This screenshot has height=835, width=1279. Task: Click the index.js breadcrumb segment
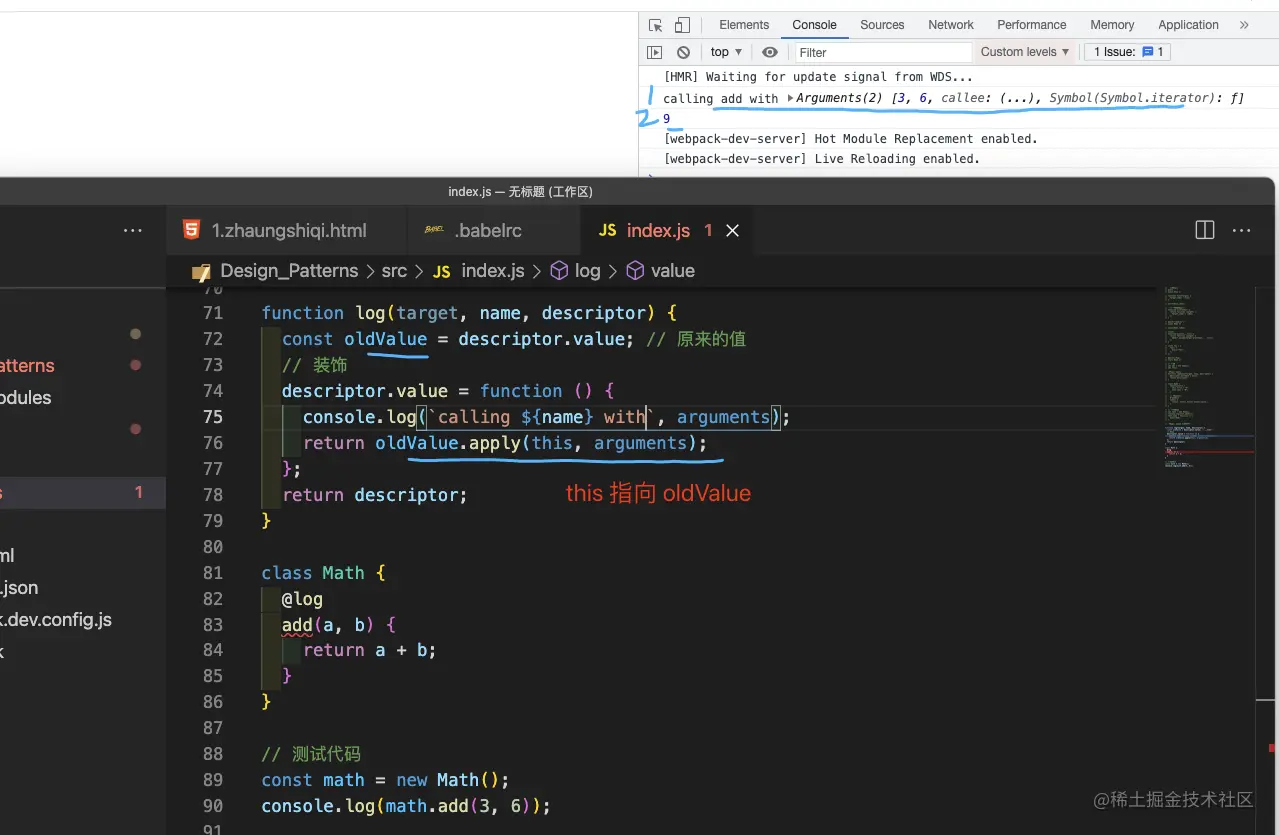(493, 271)
